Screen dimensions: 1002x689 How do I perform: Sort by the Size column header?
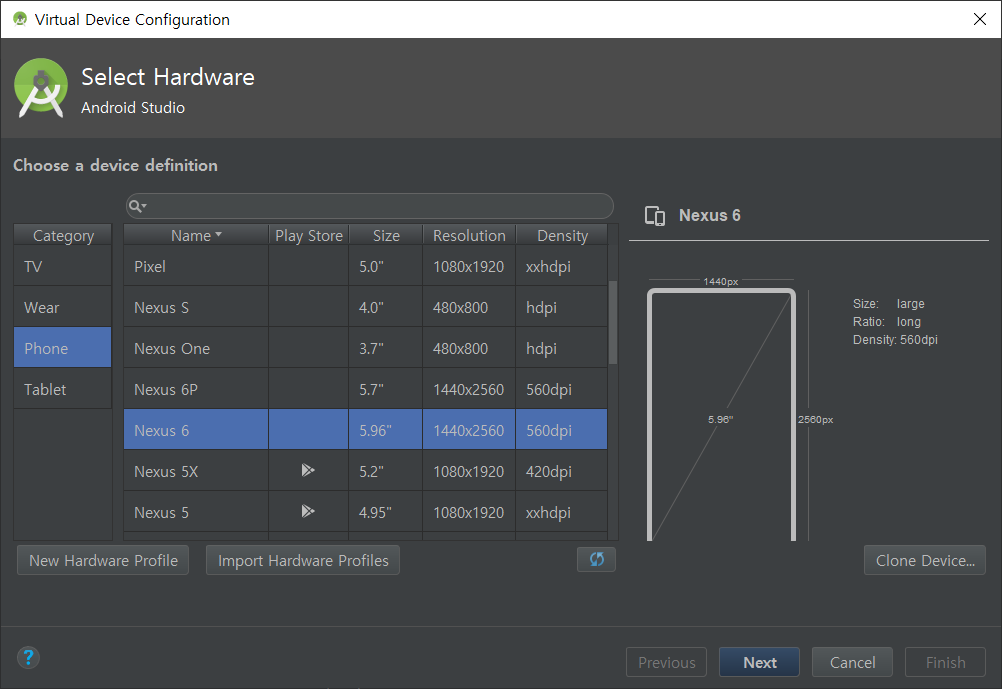[x=386, y=235]
